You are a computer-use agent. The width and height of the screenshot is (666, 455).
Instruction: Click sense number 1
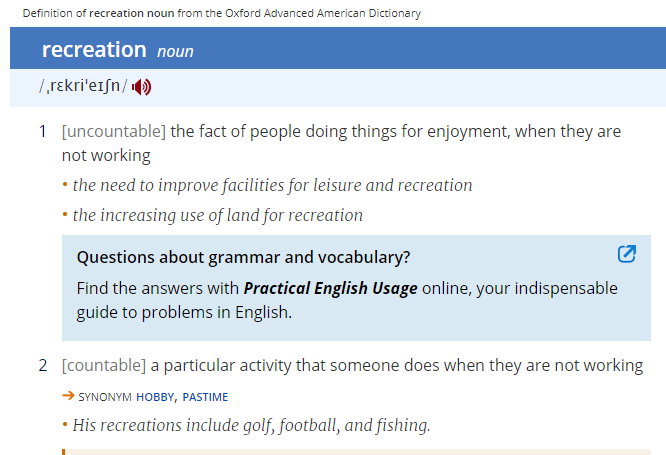[42, 132]
